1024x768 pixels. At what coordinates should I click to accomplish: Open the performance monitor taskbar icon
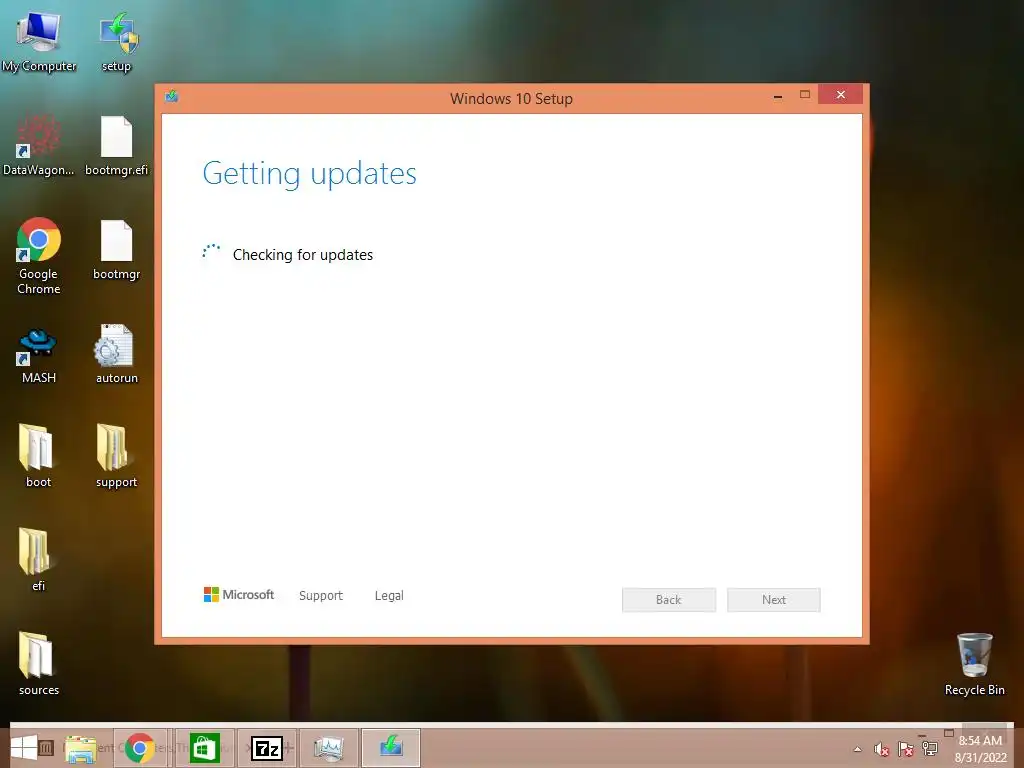tap(328, 748)
